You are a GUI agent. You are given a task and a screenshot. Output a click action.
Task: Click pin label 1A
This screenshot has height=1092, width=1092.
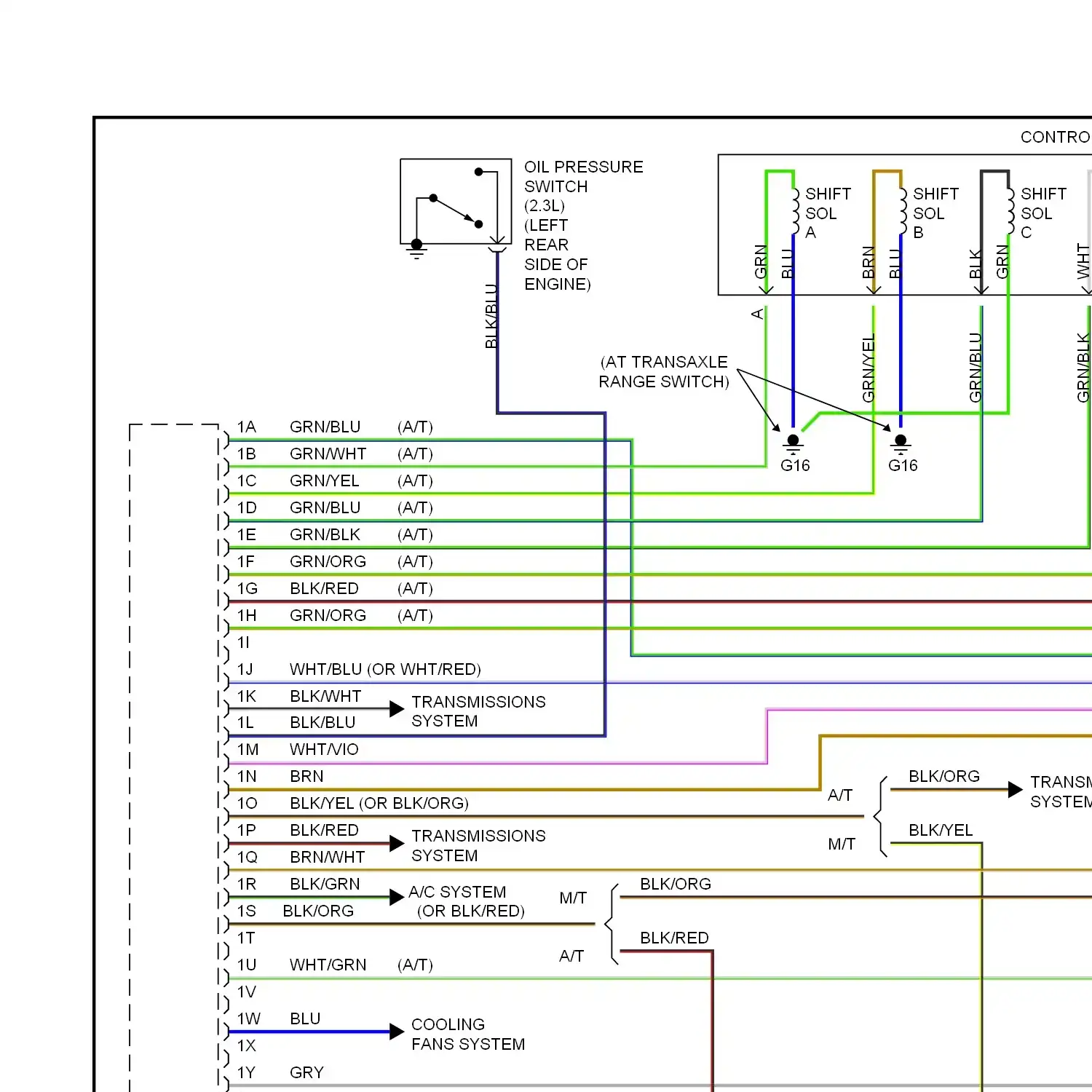tap(247, 427)
